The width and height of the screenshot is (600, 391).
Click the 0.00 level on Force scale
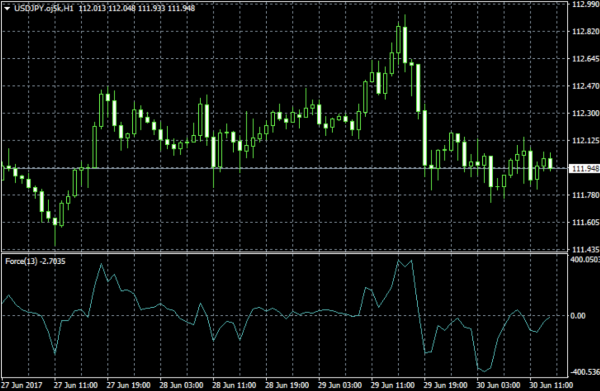point(578,316)
